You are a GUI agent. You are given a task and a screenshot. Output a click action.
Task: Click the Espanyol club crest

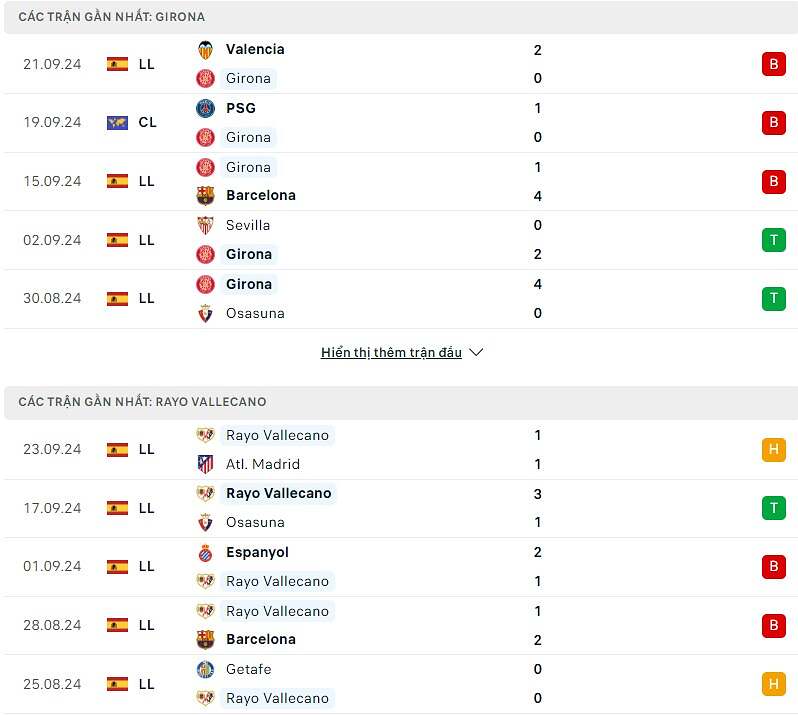click(205, 553)
